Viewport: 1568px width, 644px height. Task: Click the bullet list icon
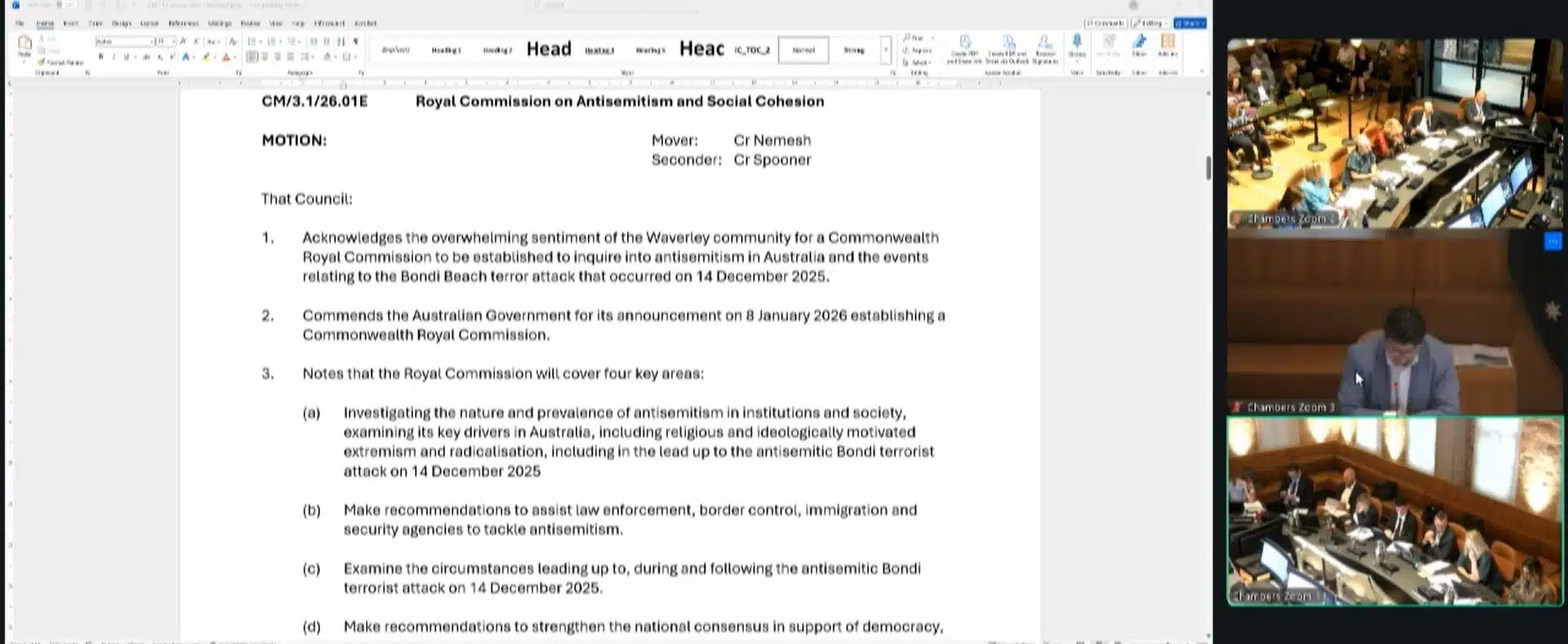252,42
